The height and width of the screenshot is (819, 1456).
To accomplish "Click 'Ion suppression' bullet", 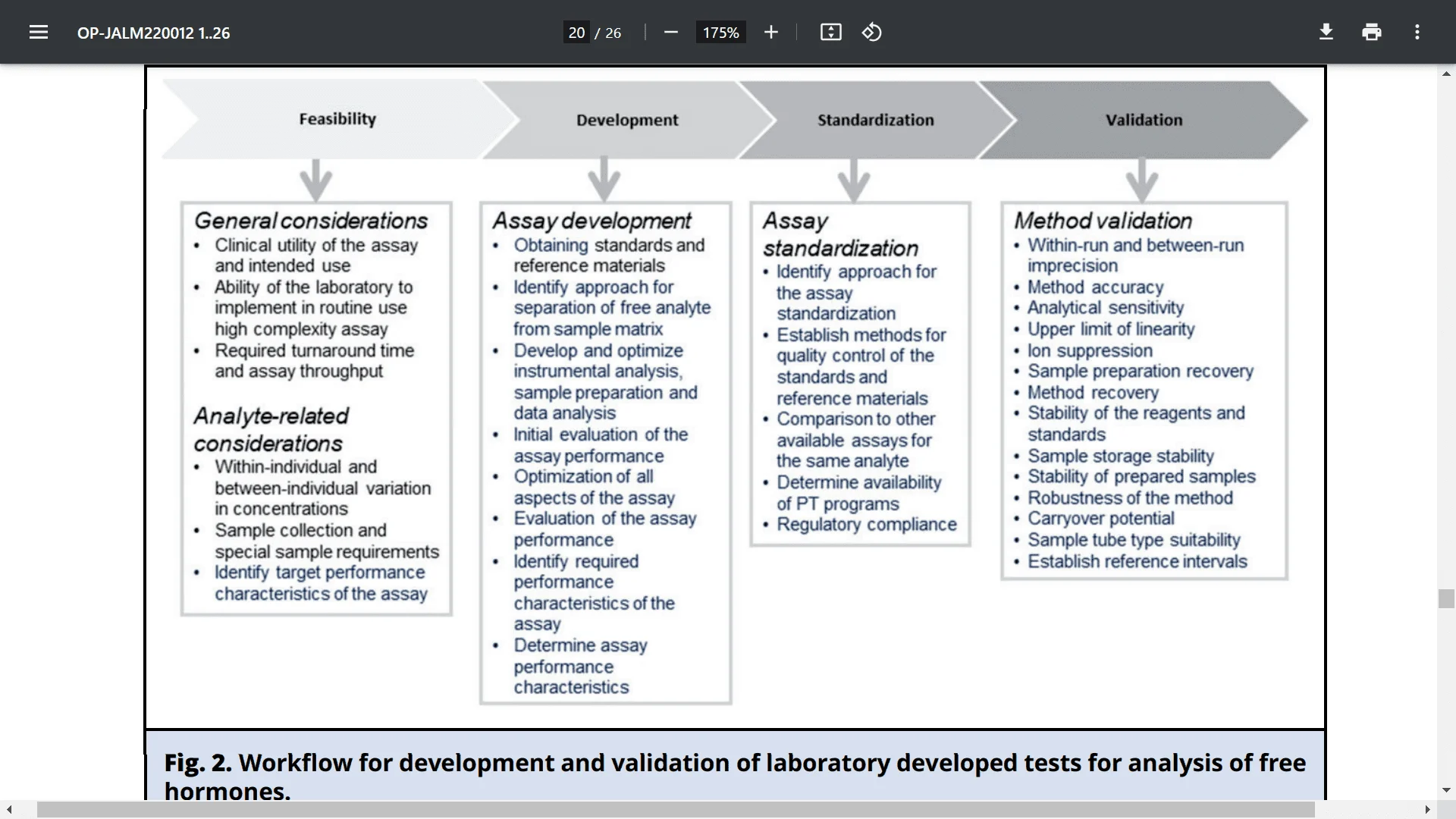I will pos(1090,351).
